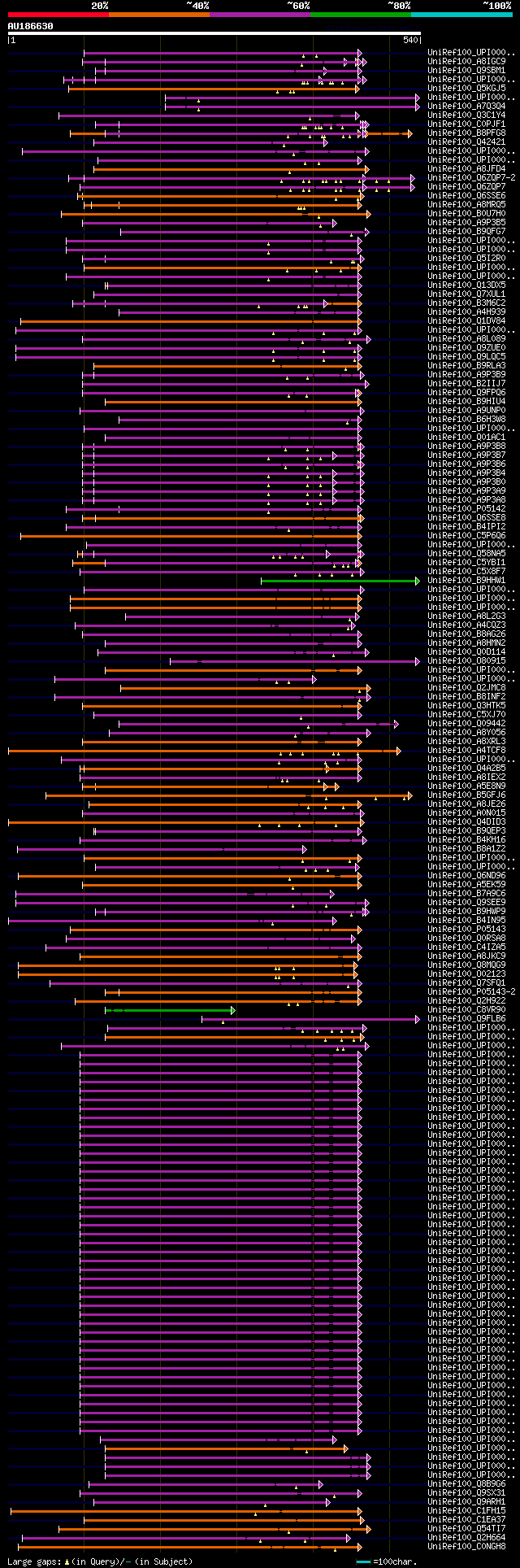Click the red 20% identity legend bar

[58, 15]
